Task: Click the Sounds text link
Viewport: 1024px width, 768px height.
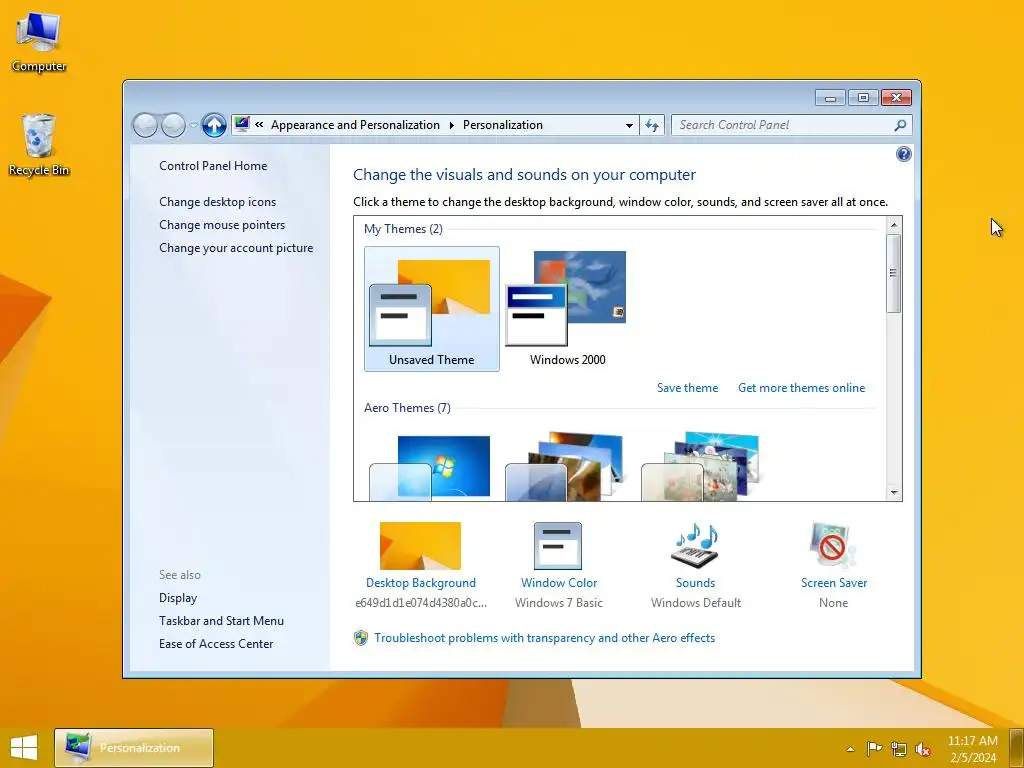Action: pyautogui.click(x=696, y=583)
